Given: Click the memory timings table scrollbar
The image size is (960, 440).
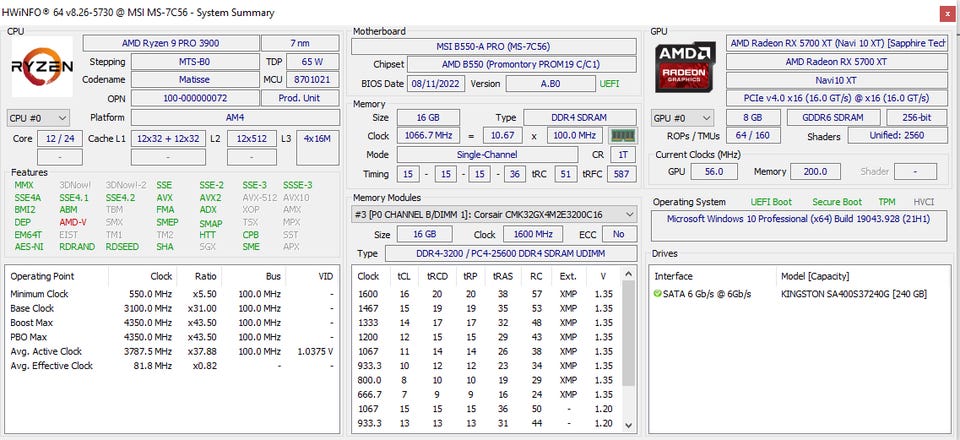Looking at the screenshot, I should tap(629, 350).
